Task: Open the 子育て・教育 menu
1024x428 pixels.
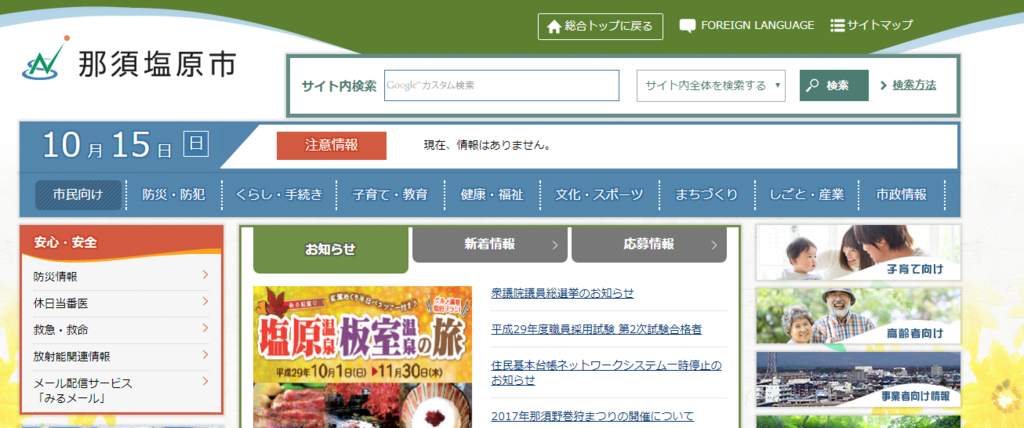Action: pyautogui.click(x=390, y=195)
